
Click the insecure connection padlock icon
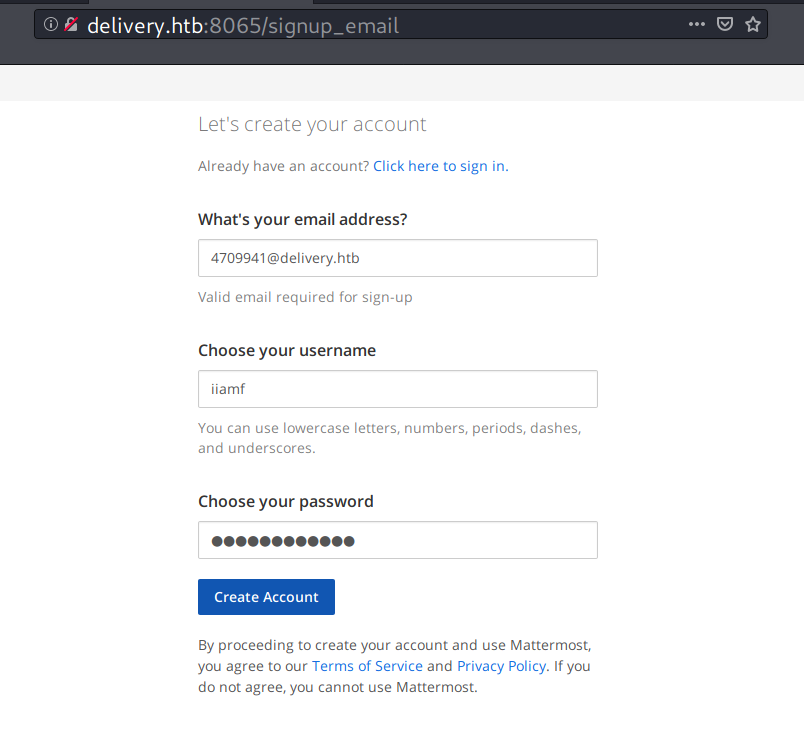[x=71, y=24]
